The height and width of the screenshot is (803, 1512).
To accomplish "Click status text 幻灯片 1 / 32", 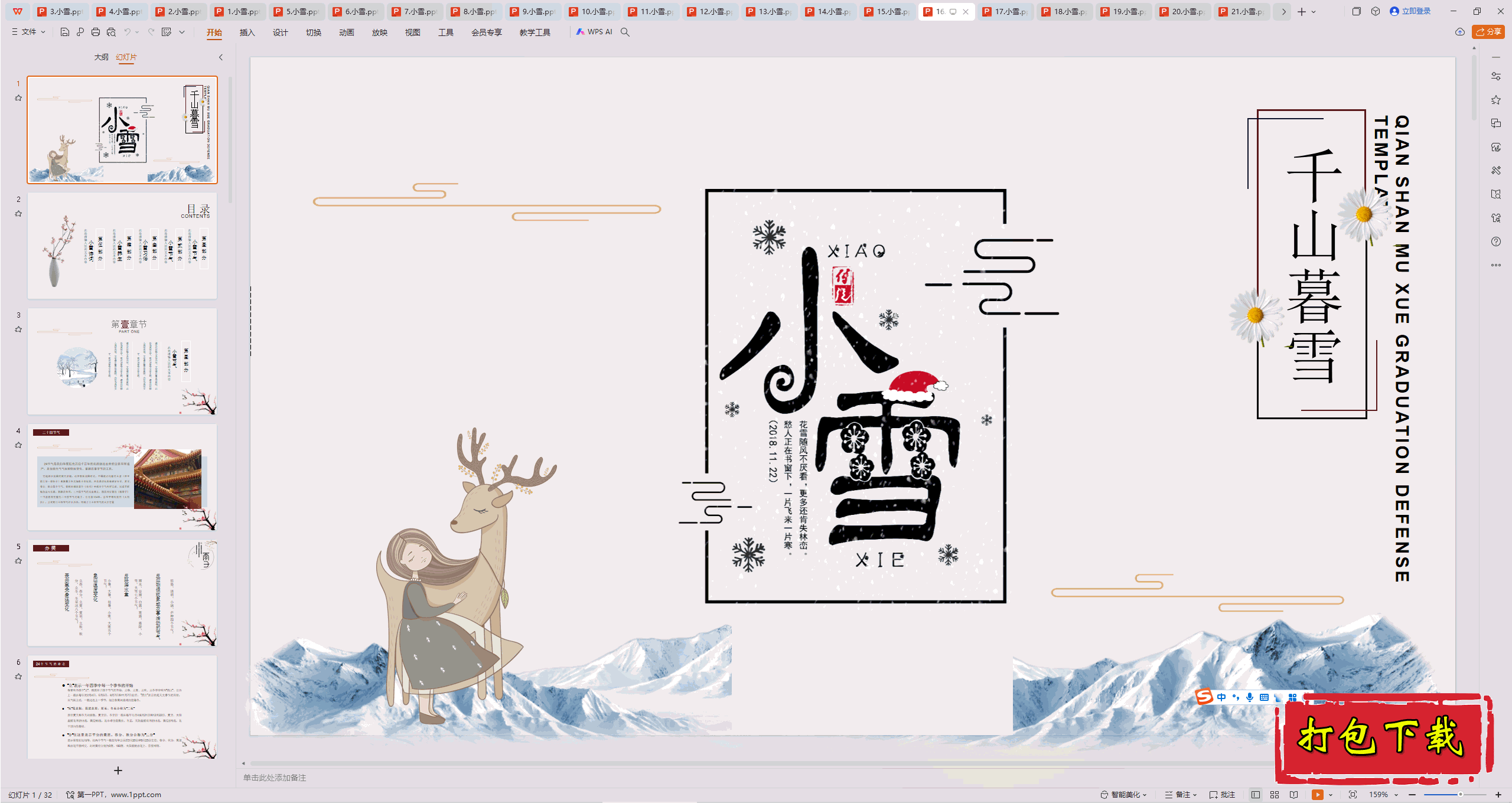I will 30,795.
